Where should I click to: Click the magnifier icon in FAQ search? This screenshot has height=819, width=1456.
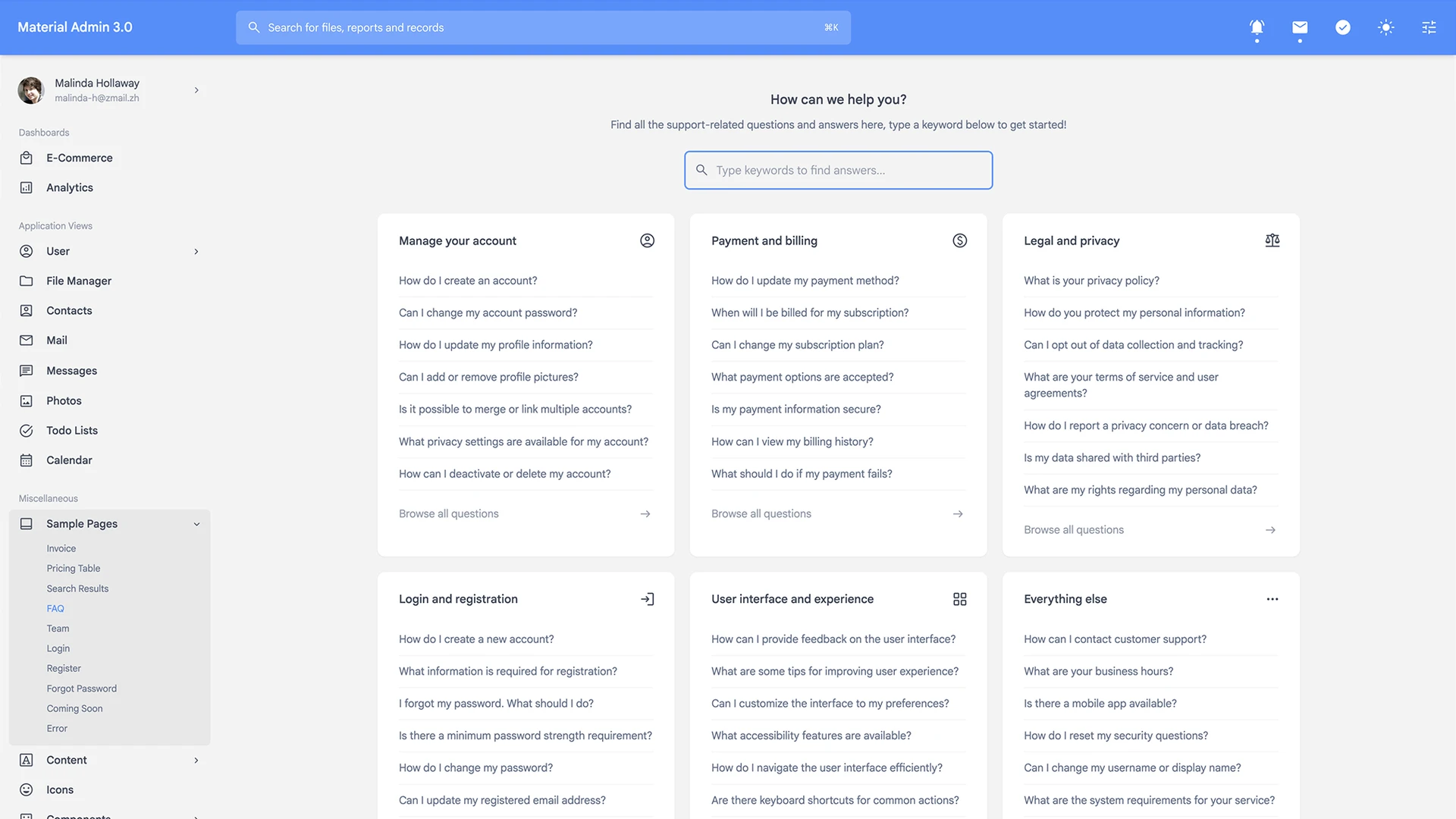pos(701,170)
